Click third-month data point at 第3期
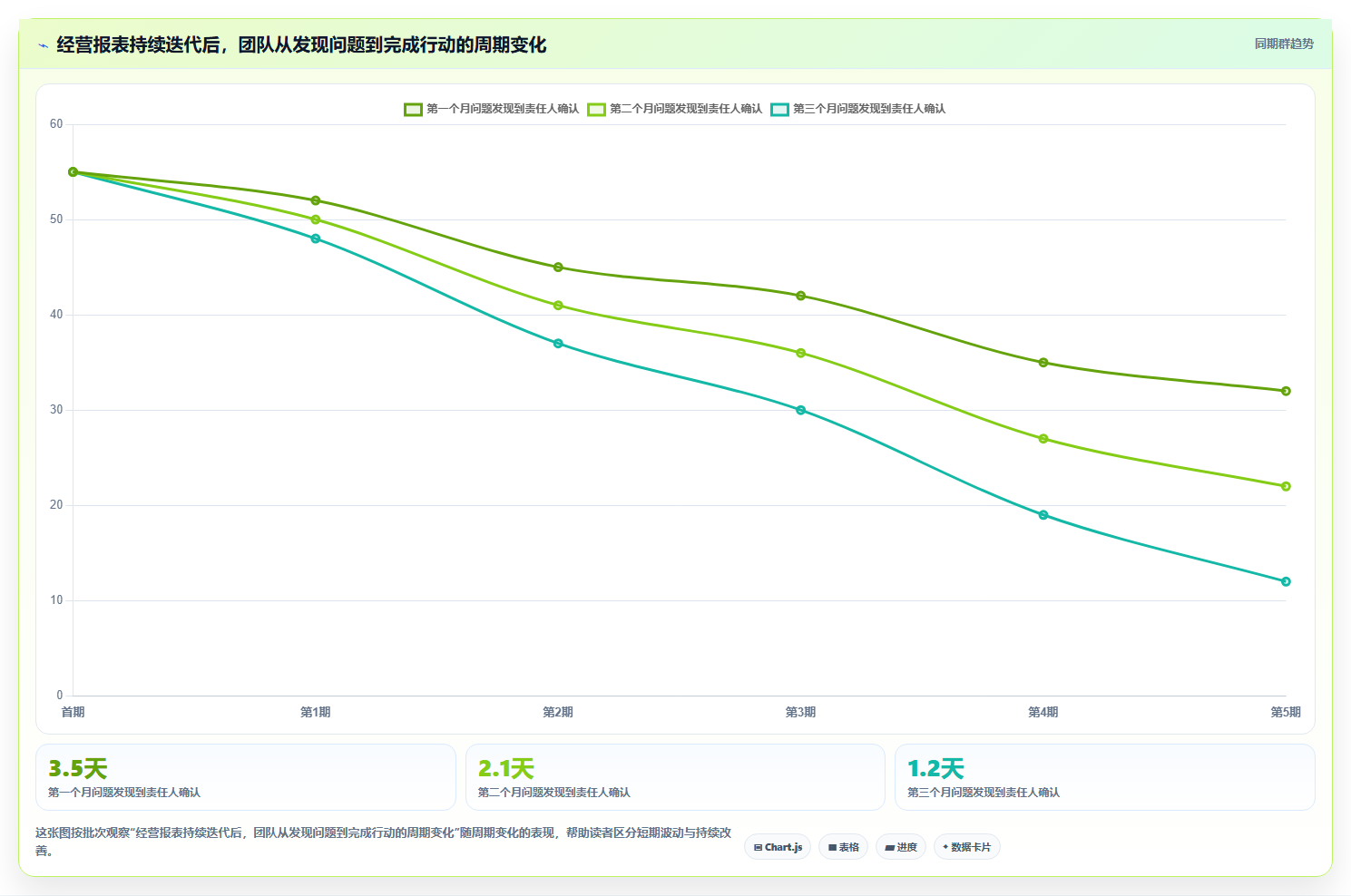Image resolution: width=1351 pixels, height=896 pixels. pyautogui.click(x=800, y=410)
